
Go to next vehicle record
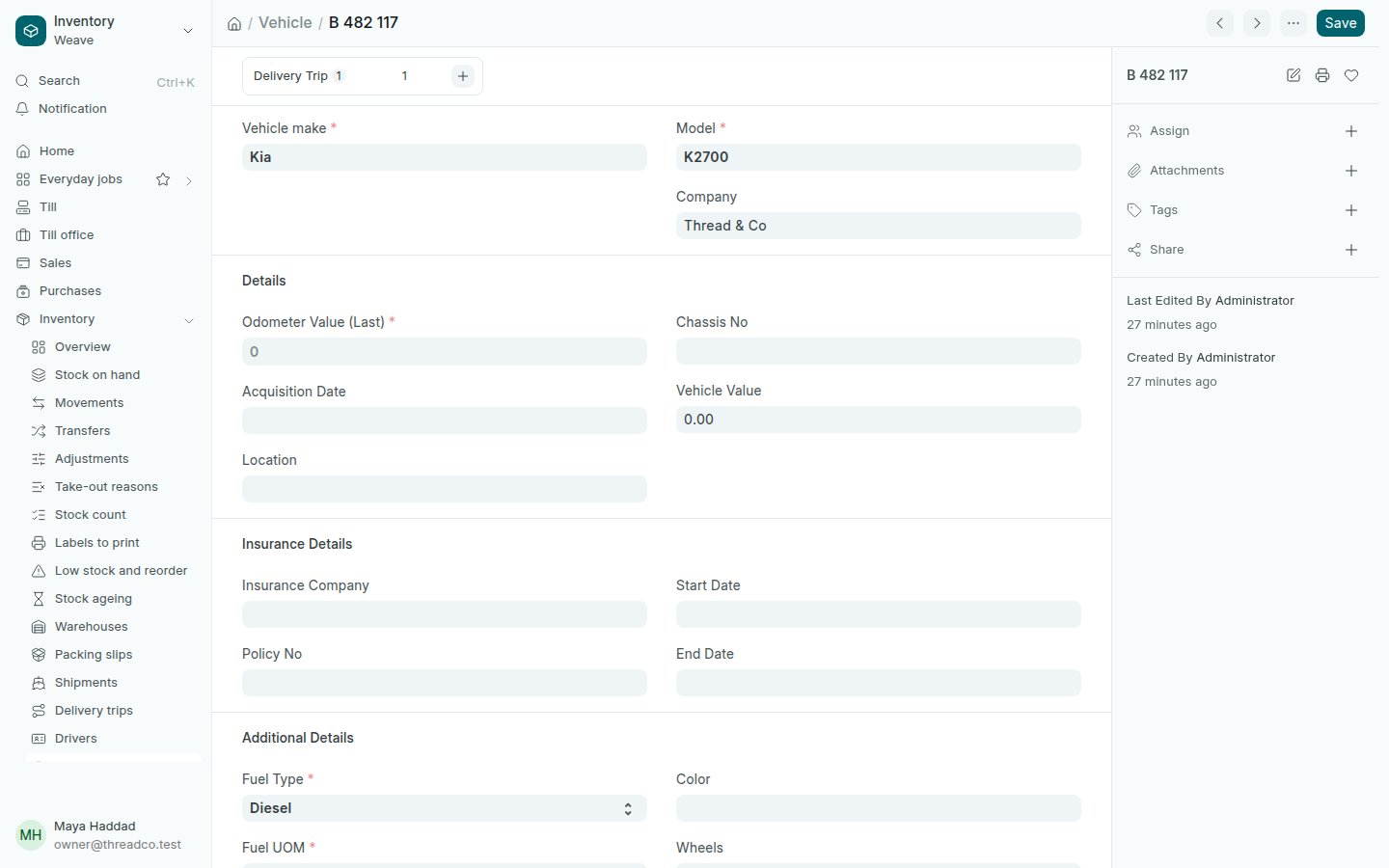(1257, 23)
